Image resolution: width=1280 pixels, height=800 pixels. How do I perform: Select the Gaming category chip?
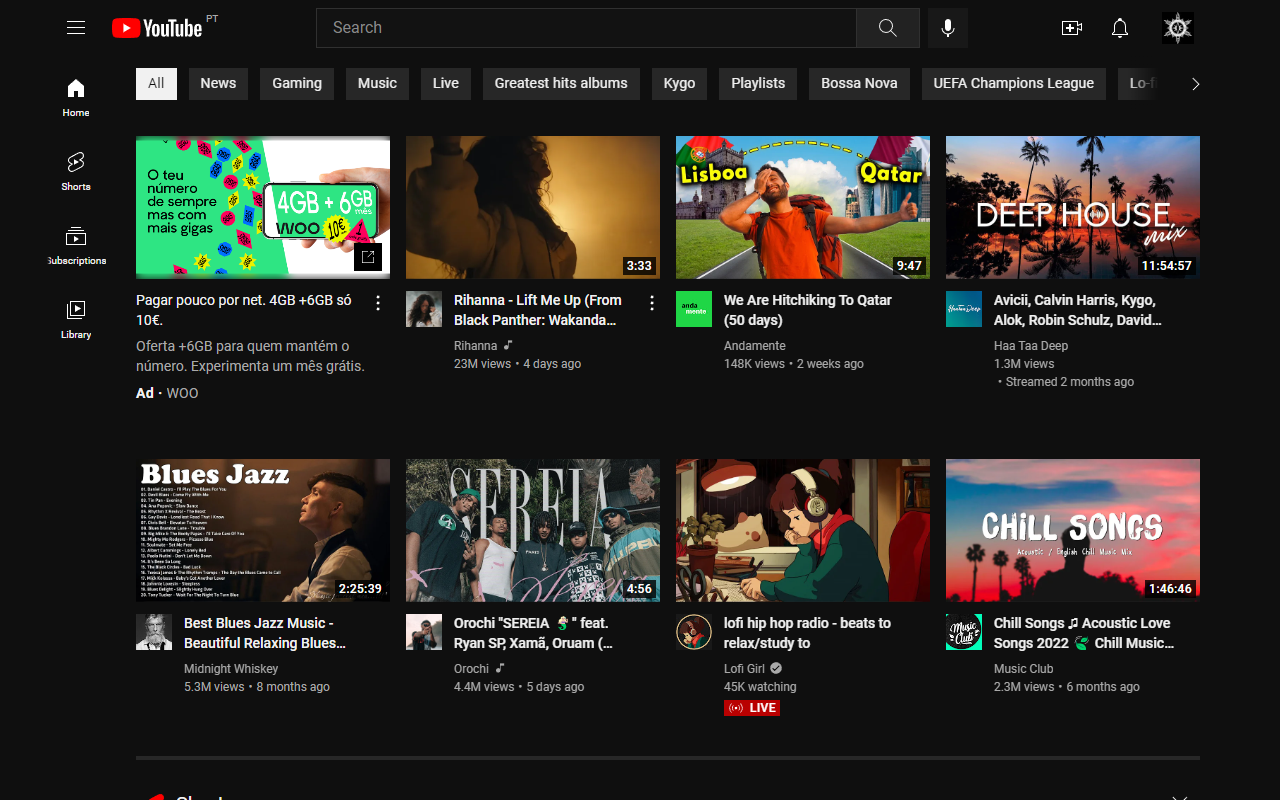(x=297, y=83)
